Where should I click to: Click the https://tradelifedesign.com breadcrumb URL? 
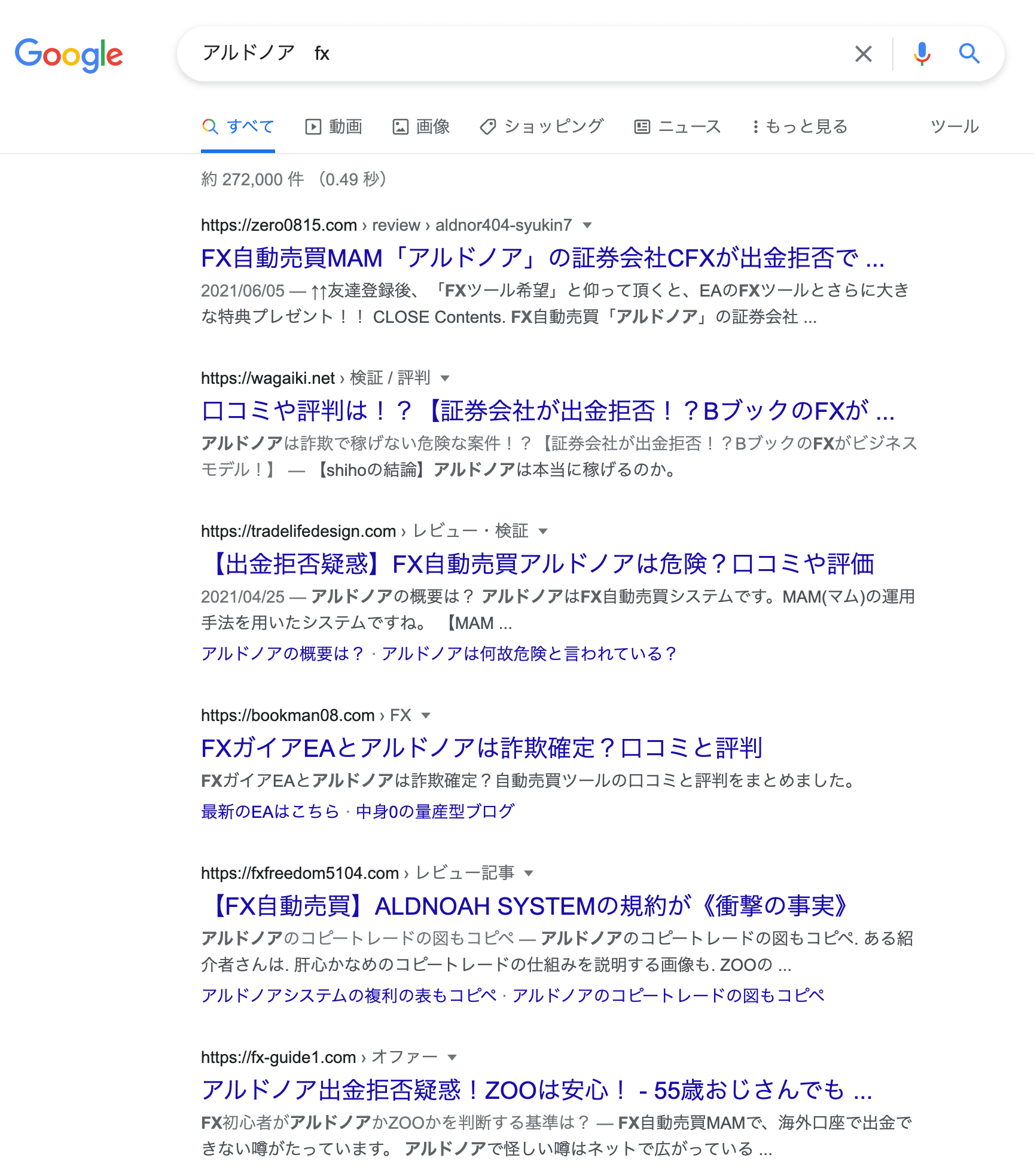[x=298, y=532]
